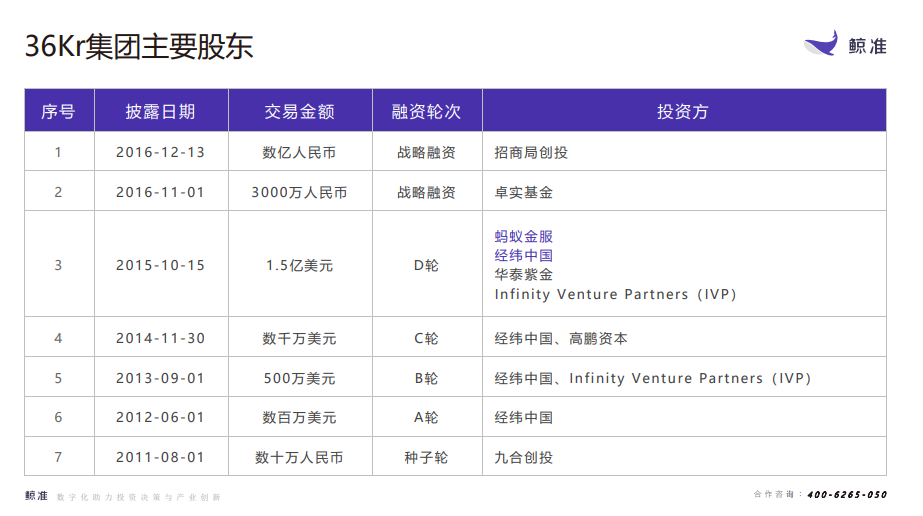Image resolution: width=923 pixels, height=516 pixels.
Task: Select date cell 2016-12-13
Action: (x=160, y=152)
